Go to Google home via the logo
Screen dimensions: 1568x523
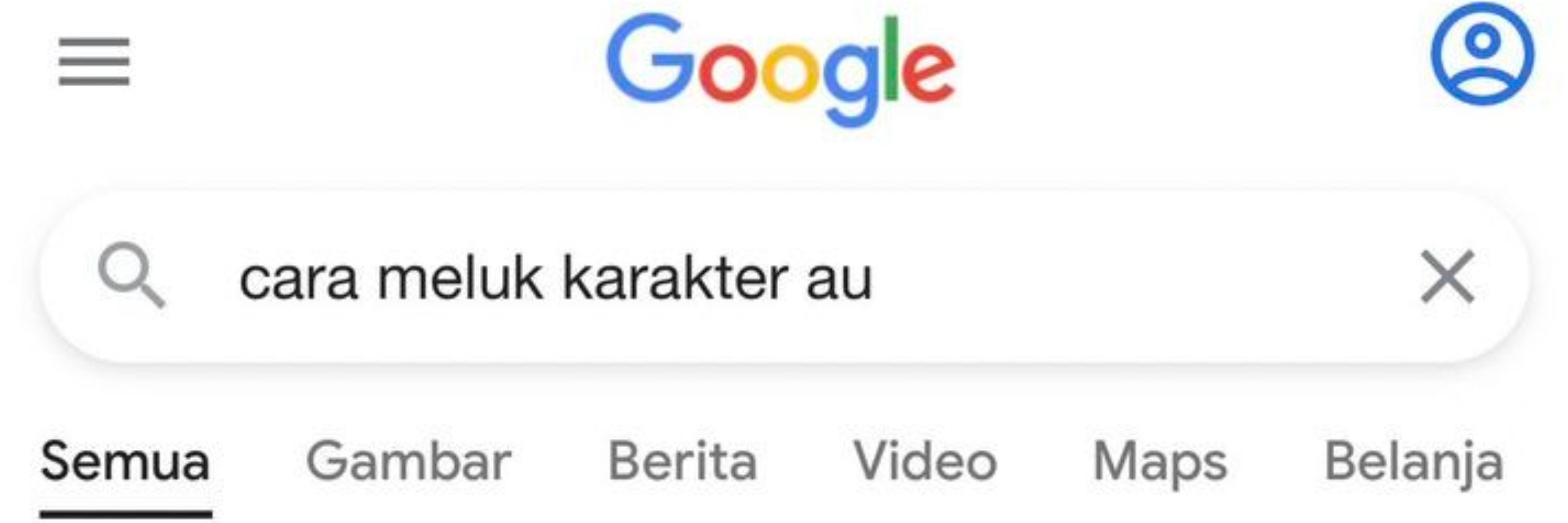(780, 70)
